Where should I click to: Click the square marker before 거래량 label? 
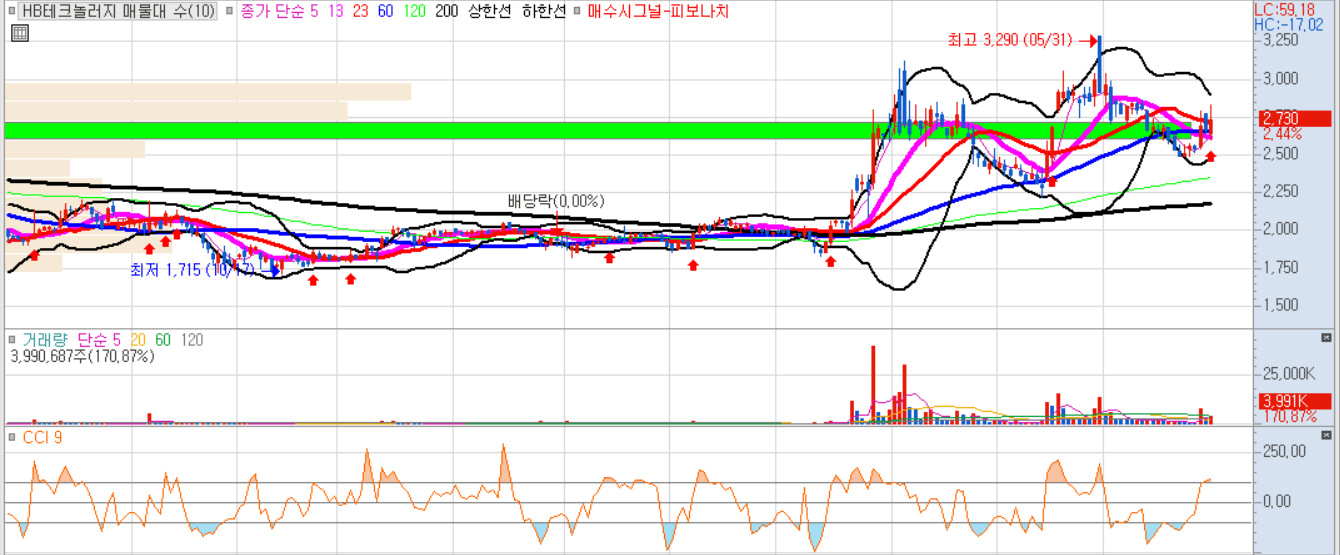click(x=12, y=341)
